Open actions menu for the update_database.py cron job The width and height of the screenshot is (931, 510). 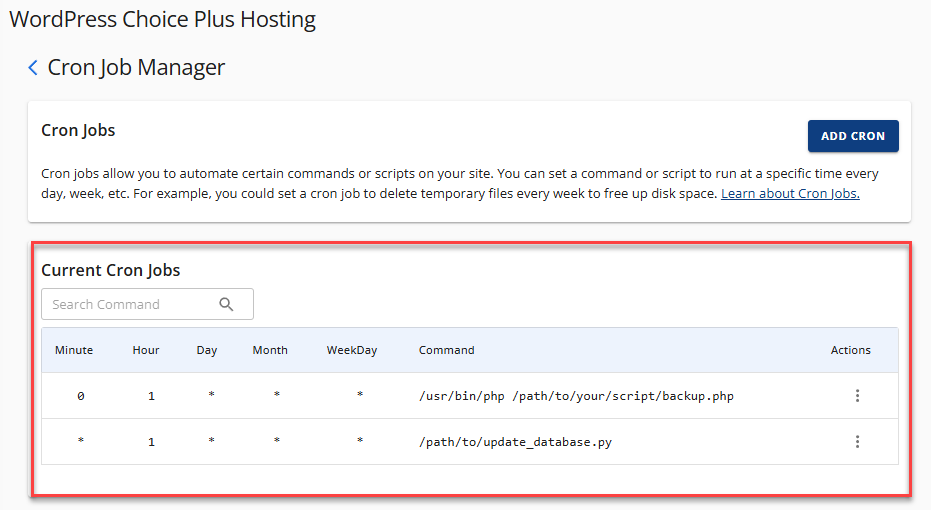tap(857, 441)
